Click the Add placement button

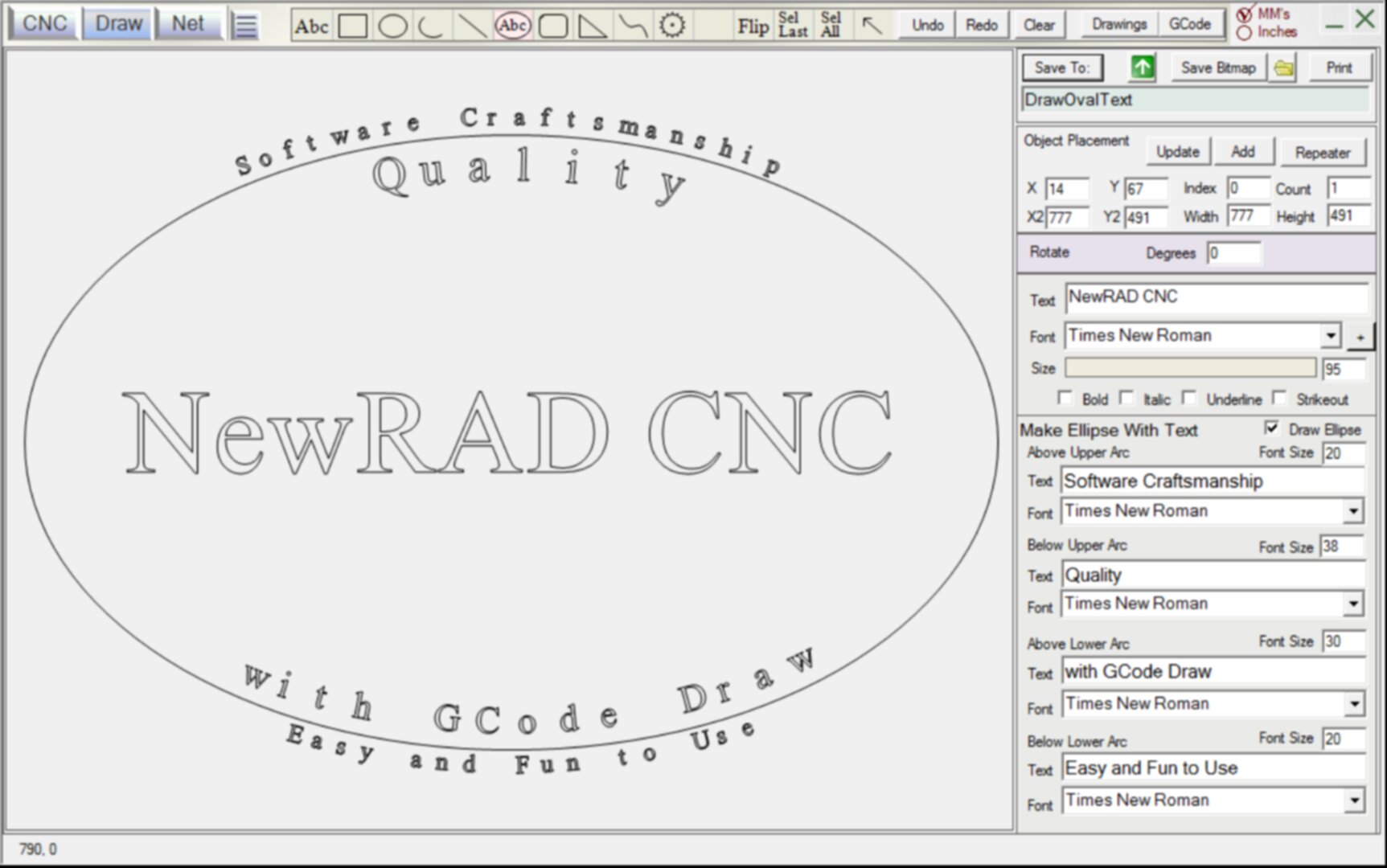point(1242,152)
